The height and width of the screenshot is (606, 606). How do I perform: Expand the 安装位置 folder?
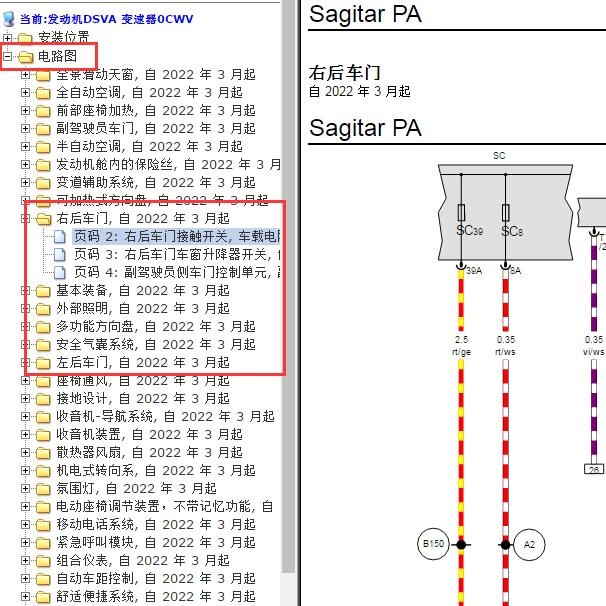pos(7,38)
